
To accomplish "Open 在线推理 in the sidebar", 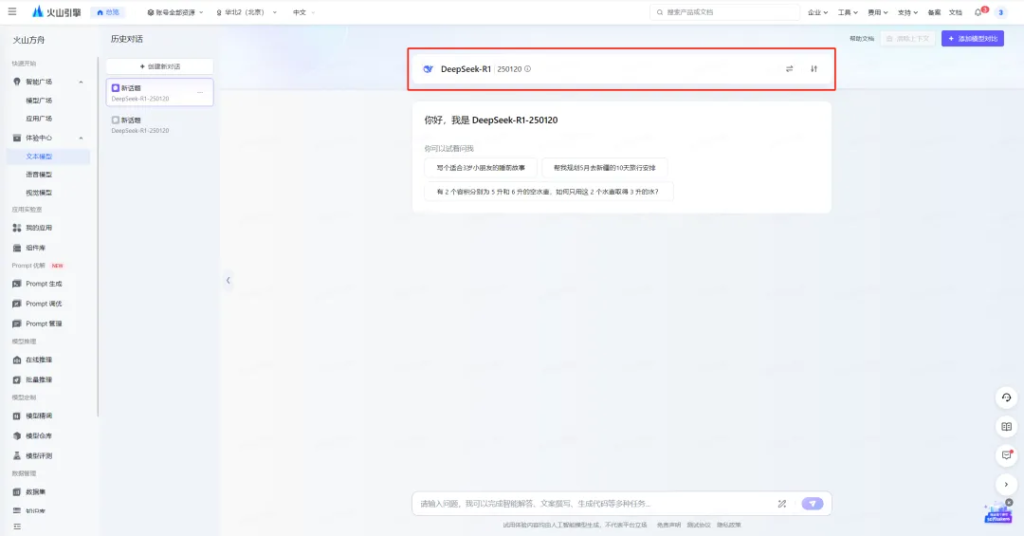I will (39, 360).
